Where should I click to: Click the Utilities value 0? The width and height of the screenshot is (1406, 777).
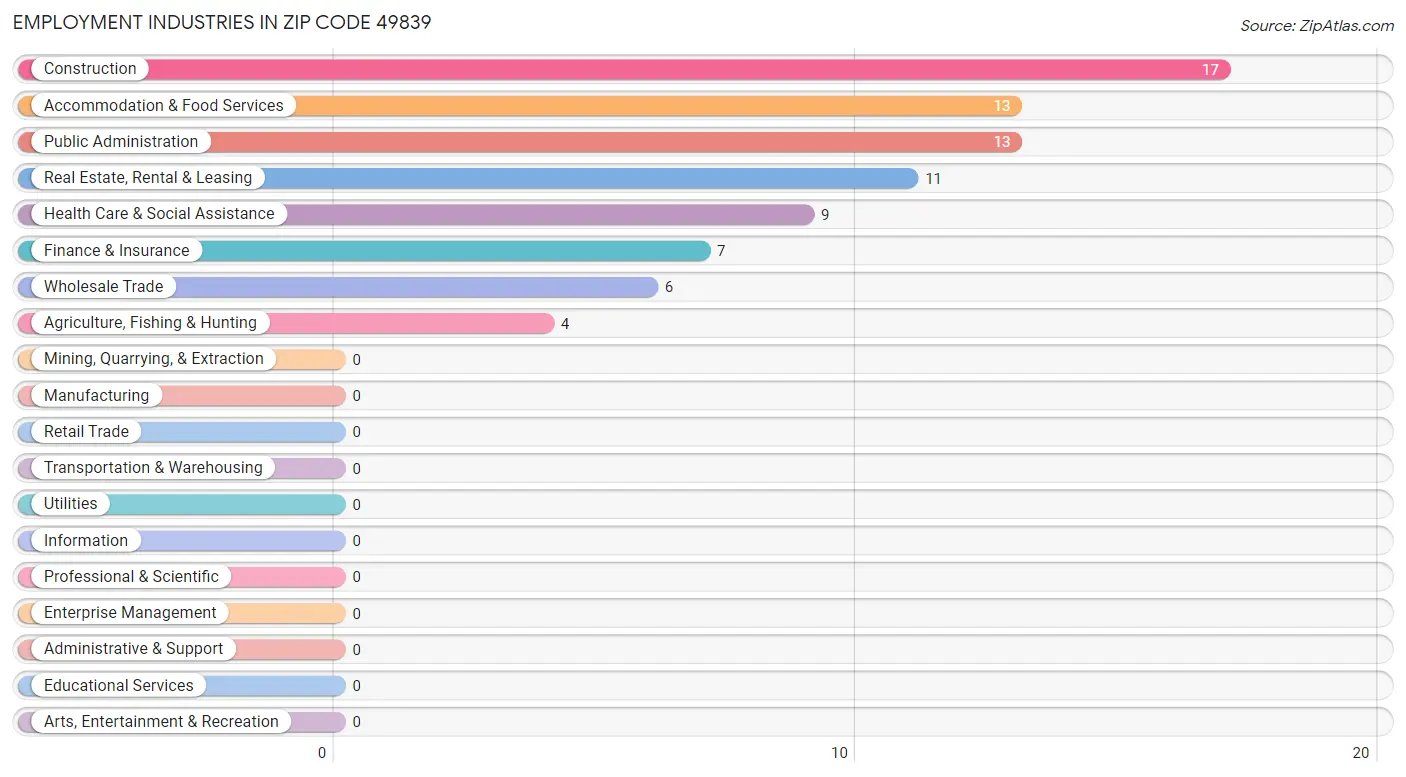click(357, 505)
